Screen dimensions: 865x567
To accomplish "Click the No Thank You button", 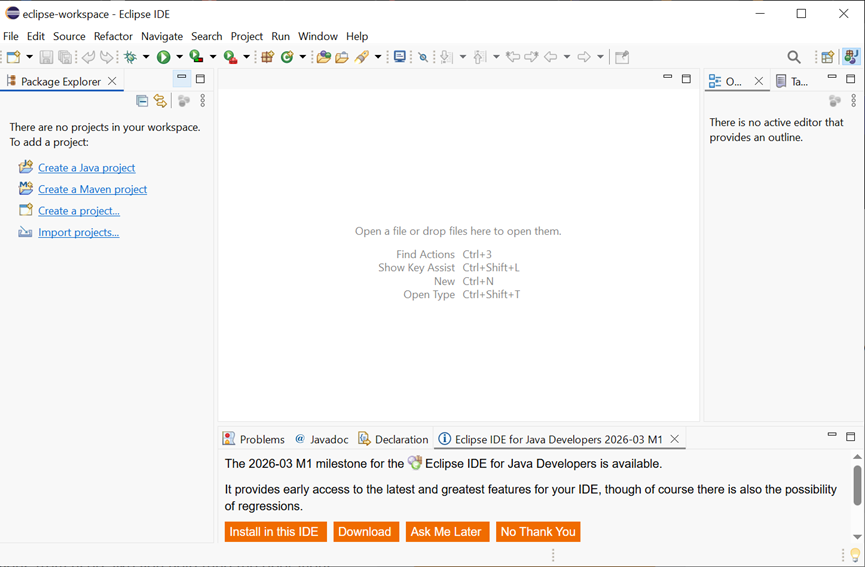I will (538, 532).
